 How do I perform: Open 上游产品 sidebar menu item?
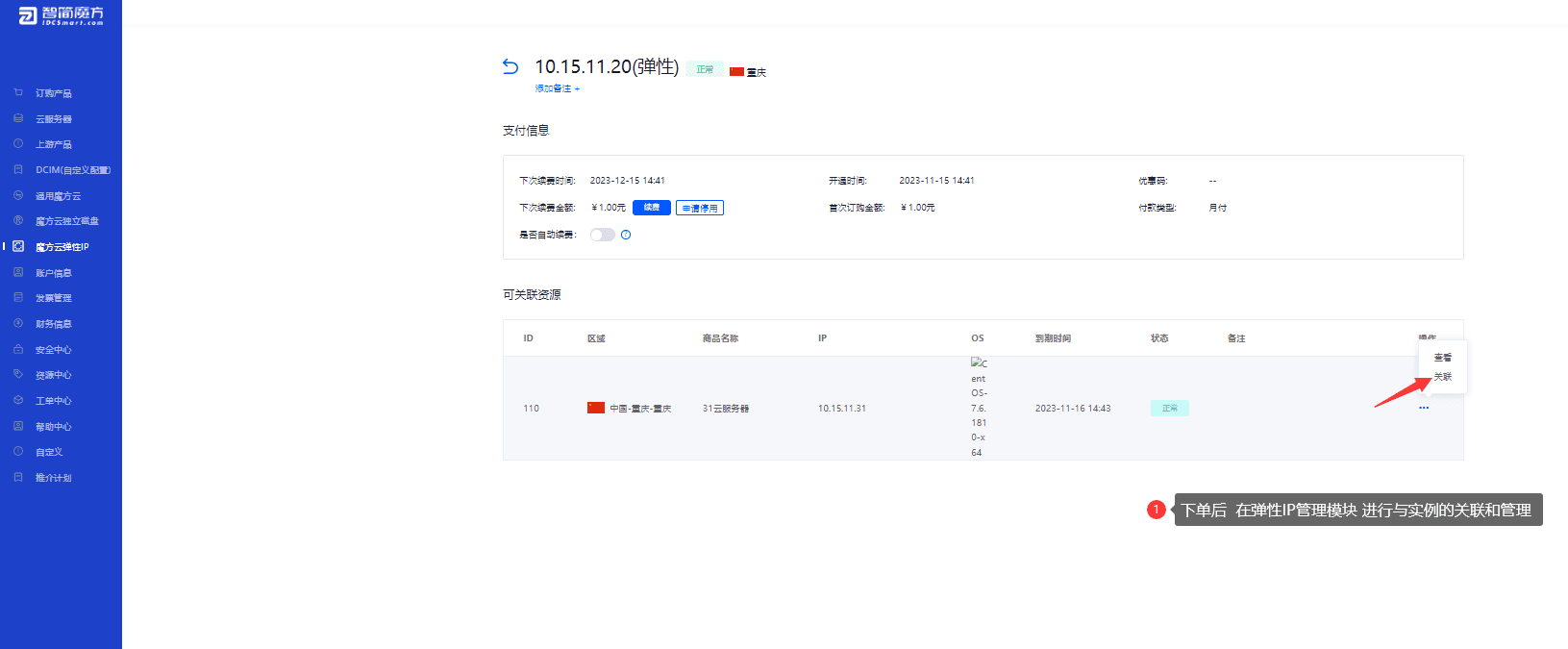tap(54, 144)
